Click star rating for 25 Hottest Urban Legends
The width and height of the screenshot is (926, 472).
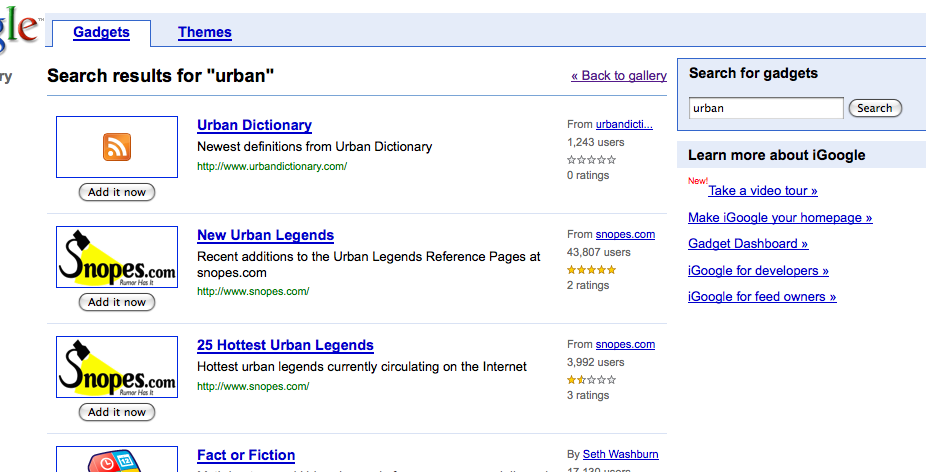591,379
